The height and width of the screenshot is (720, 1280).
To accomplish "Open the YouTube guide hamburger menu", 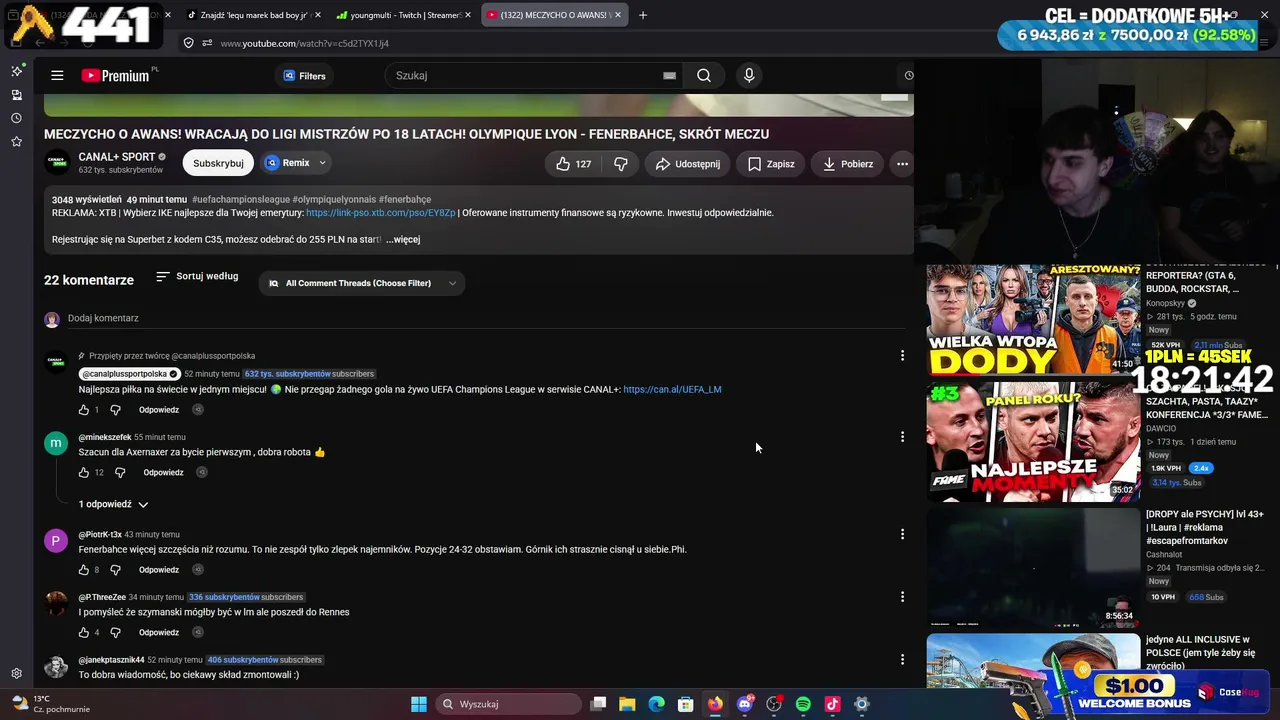I will coord(57,76).
